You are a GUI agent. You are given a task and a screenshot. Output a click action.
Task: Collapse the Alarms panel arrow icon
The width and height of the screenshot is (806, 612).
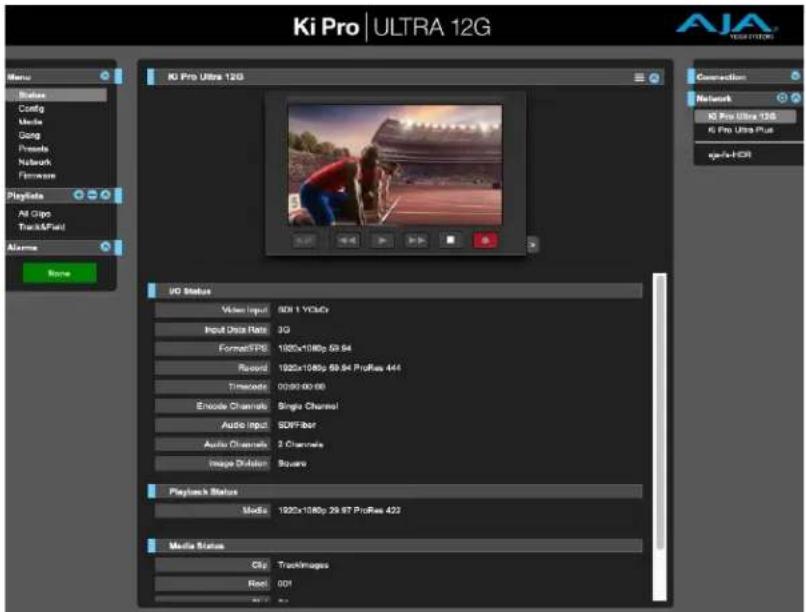point(105,247)
